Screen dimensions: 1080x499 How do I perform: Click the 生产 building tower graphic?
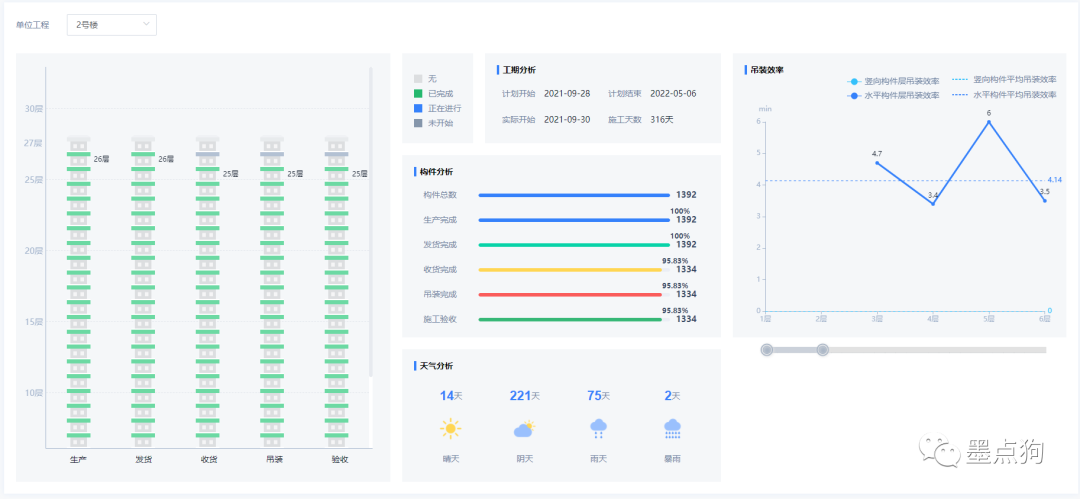click(79, 290)
